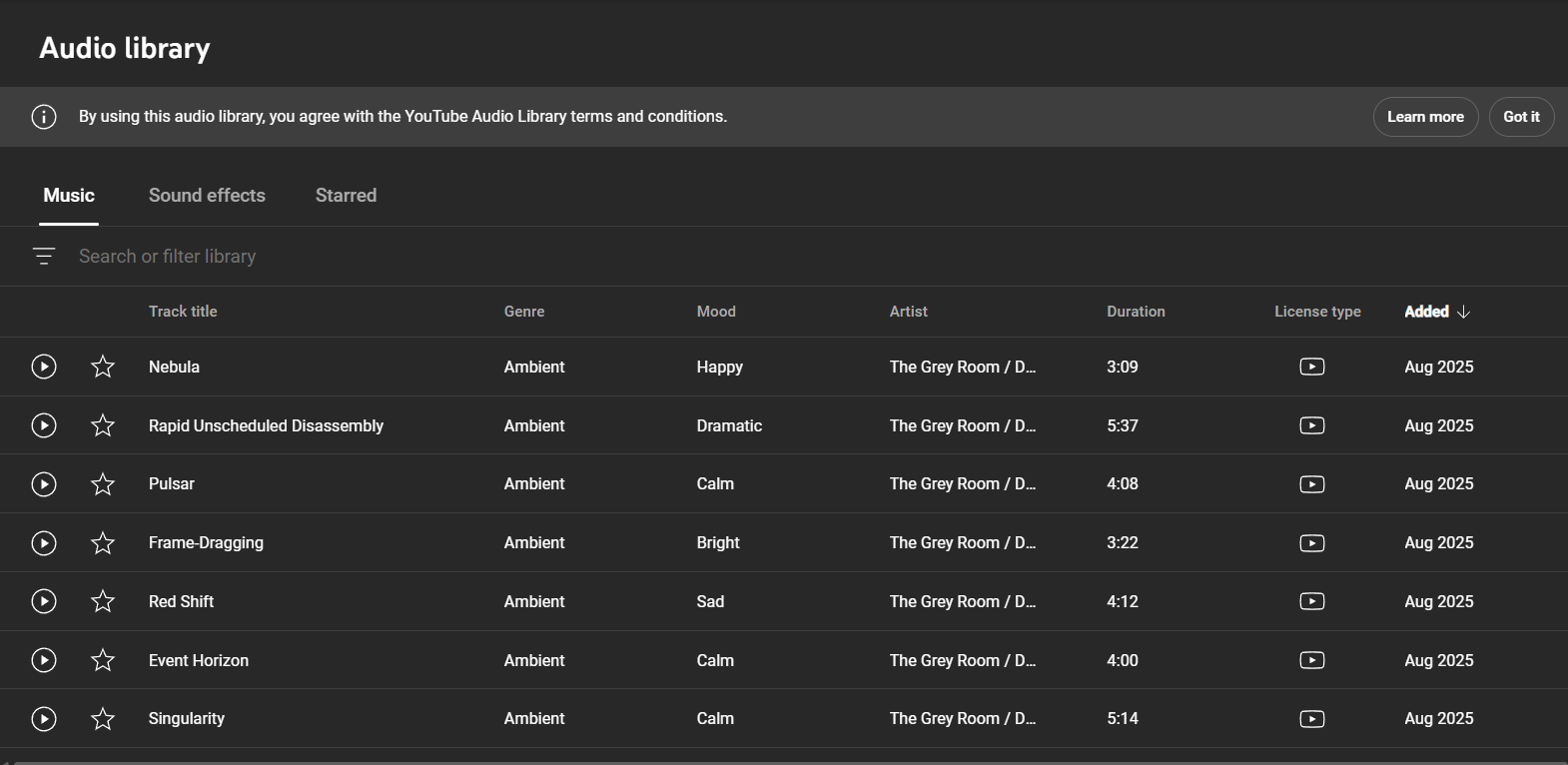Click the License type column header
The image size is (1568, 765).
coord(1317,312)
